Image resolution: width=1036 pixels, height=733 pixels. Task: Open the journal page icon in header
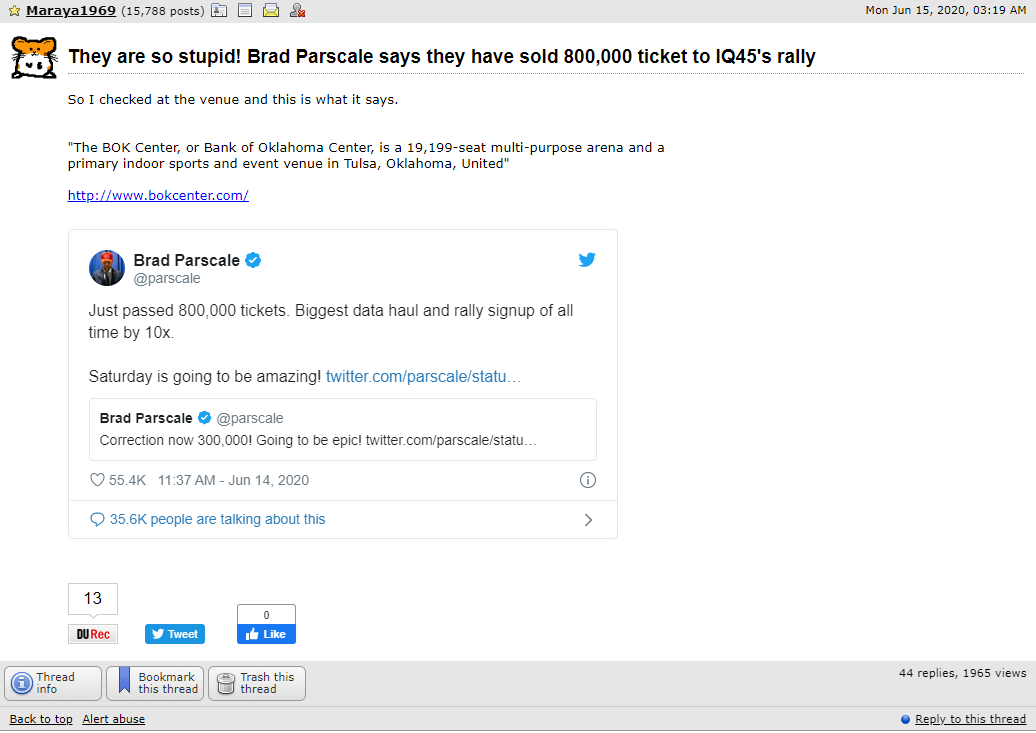coord(245,11)
